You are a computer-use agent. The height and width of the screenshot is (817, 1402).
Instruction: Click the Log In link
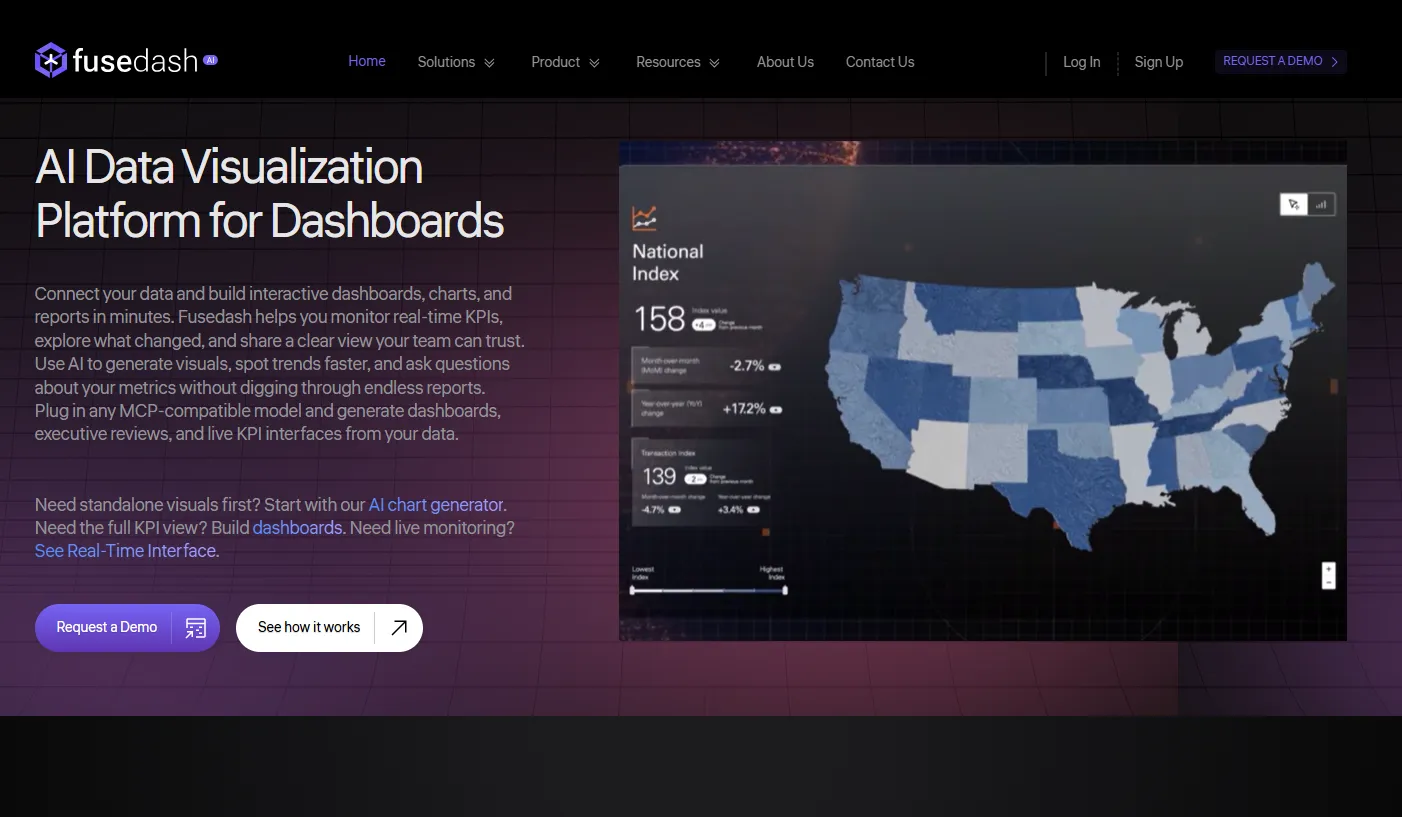tap(1081, 62)
